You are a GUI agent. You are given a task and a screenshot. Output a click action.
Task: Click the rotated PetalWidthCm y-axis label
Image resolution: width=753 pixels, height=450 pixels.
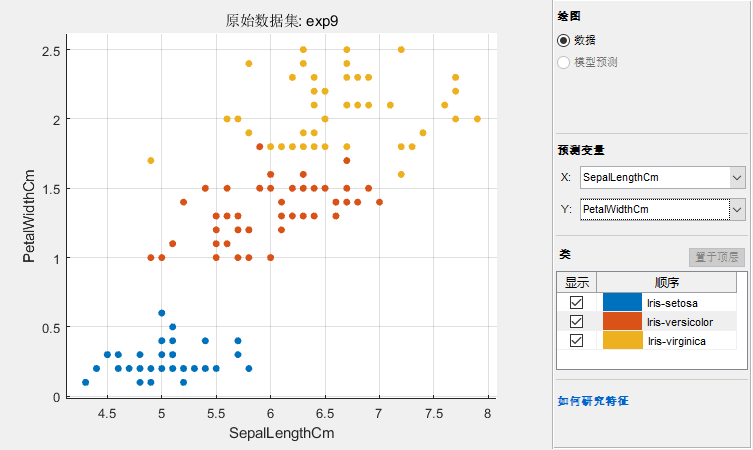(x=29, y=221)
